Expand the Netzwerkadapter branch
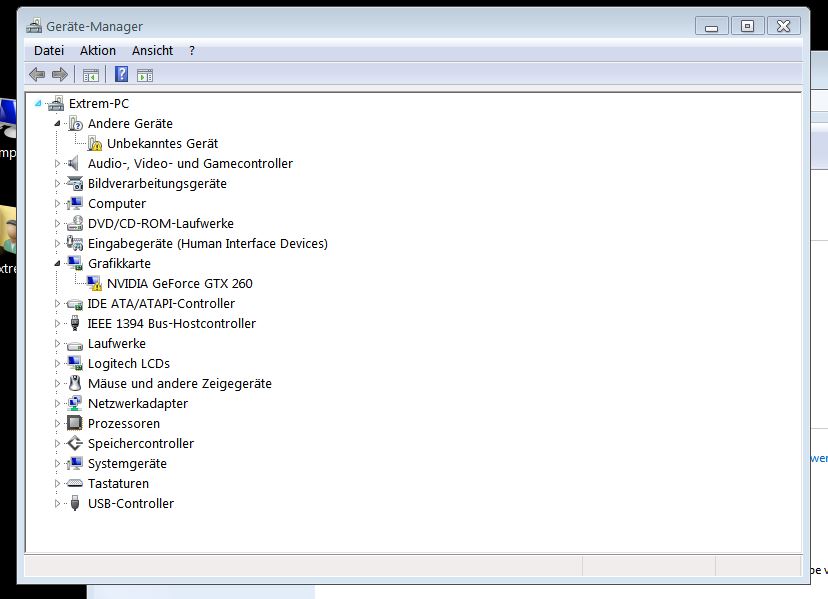 [x=58, y=404]
